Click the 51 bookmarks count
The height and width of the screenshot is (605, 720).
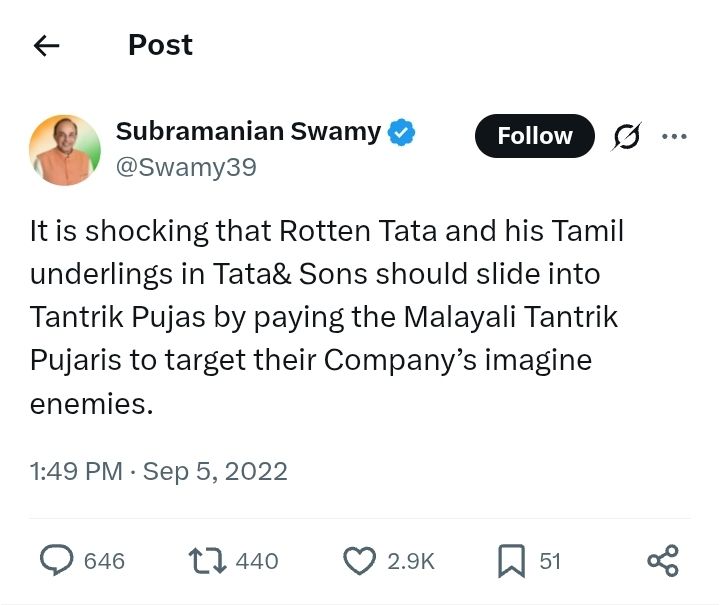click(550, 561)
